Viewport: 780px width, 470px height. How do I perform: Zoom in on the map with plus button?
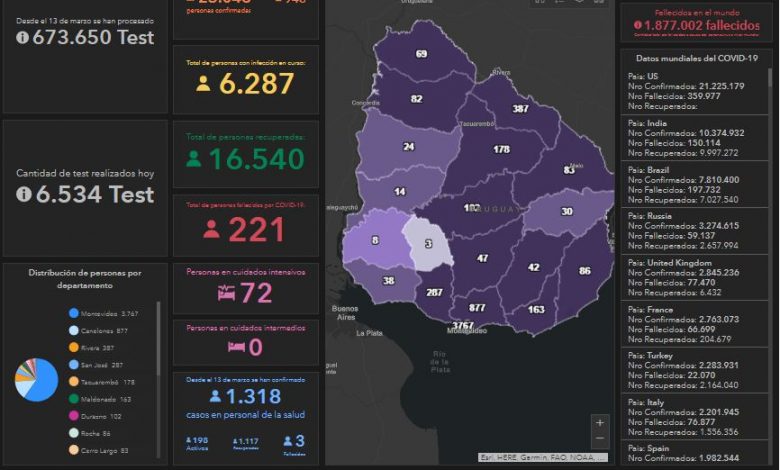599,422
